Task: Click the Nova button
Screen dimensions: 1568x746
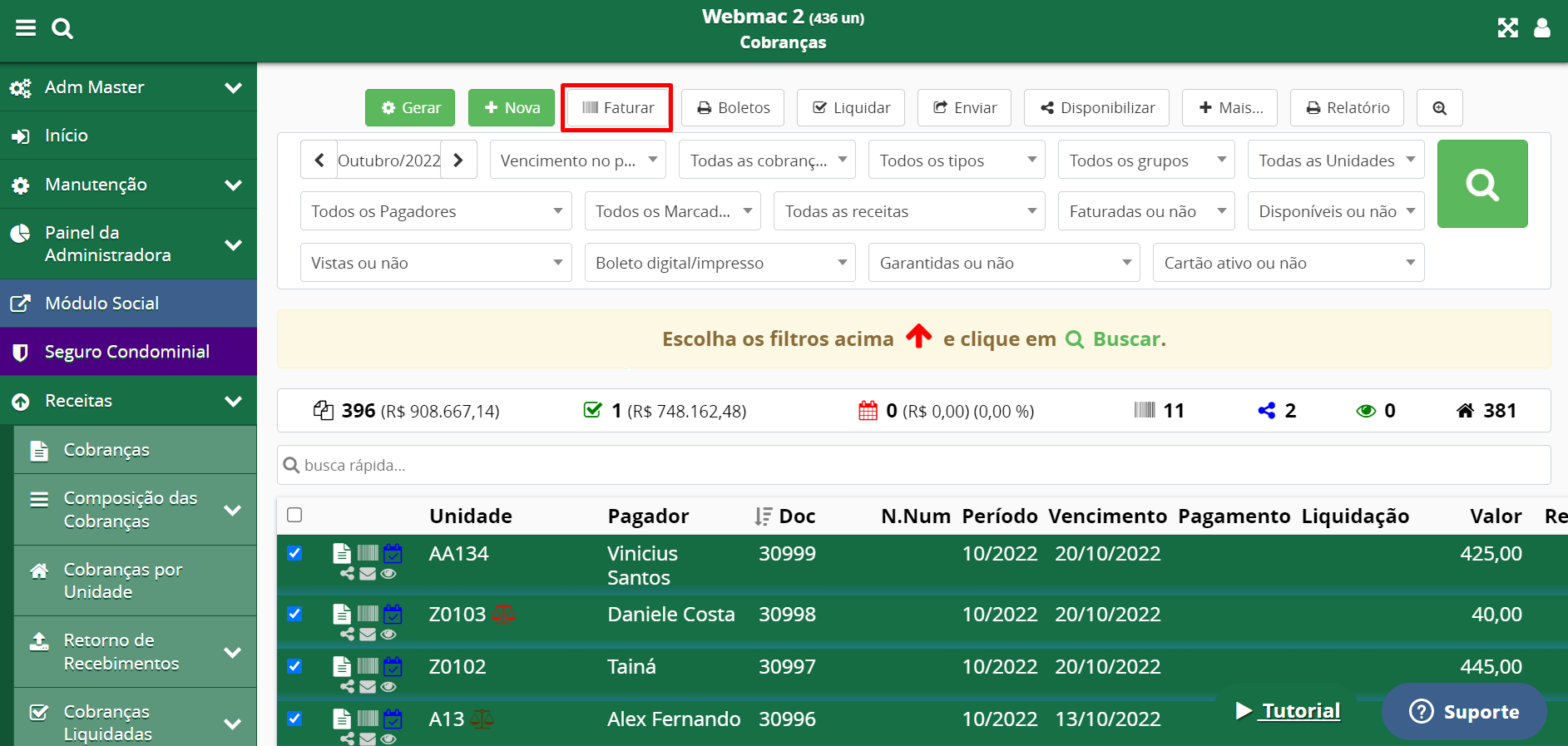Action: tap(512, 107)
